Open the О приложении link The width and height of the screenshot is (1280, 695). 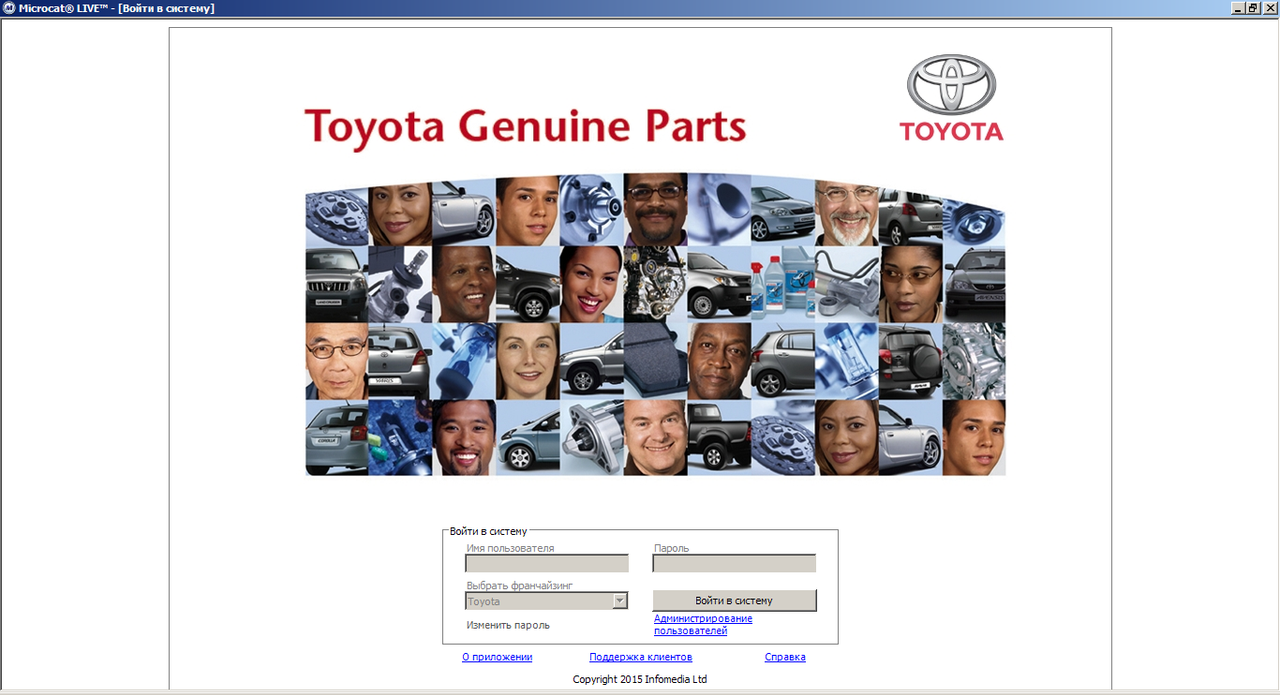pos(496,657)
